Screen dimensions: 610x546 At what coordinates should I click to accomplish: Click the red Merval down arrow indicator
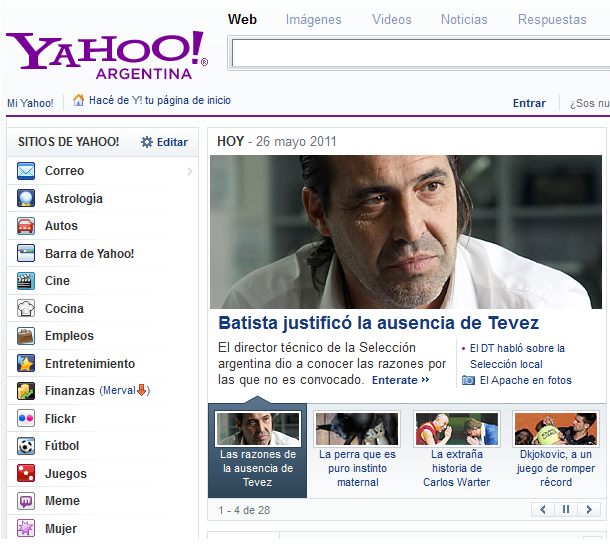[142, 390]
